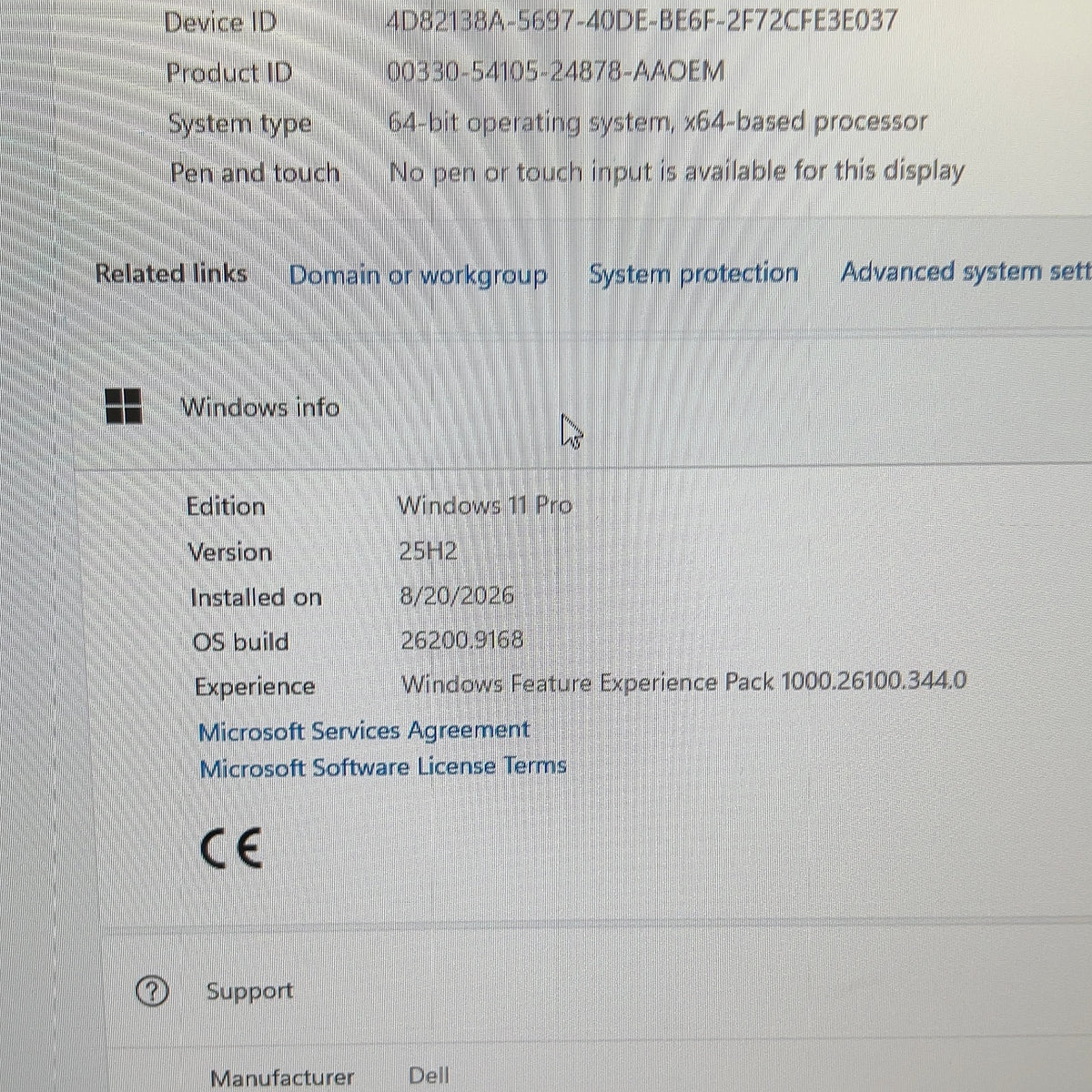Click the No pen or touch input text
1092x1092 pixels.
[676, 171]
